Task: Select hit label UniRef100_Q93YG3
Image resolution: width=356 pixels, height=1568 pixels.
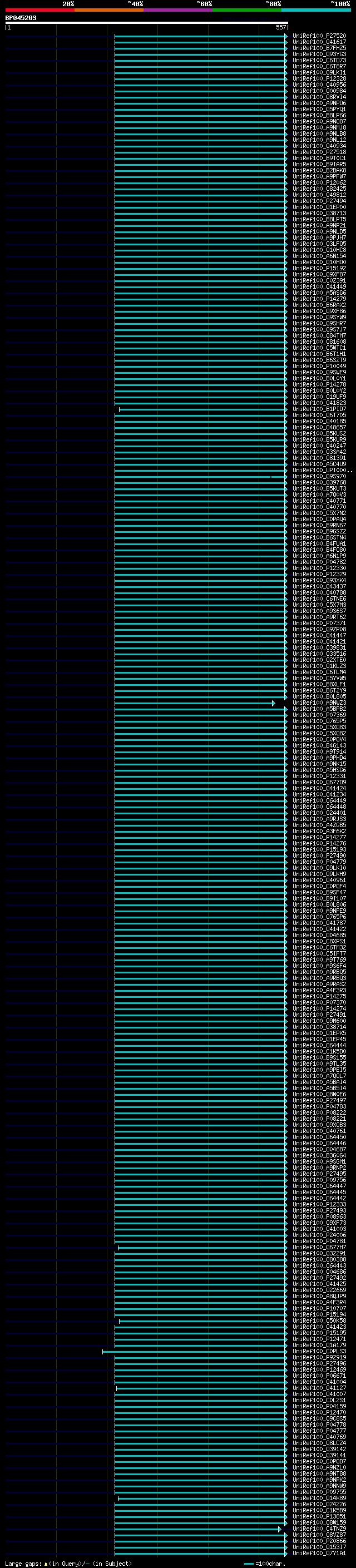Action: [x=319, y=54]
